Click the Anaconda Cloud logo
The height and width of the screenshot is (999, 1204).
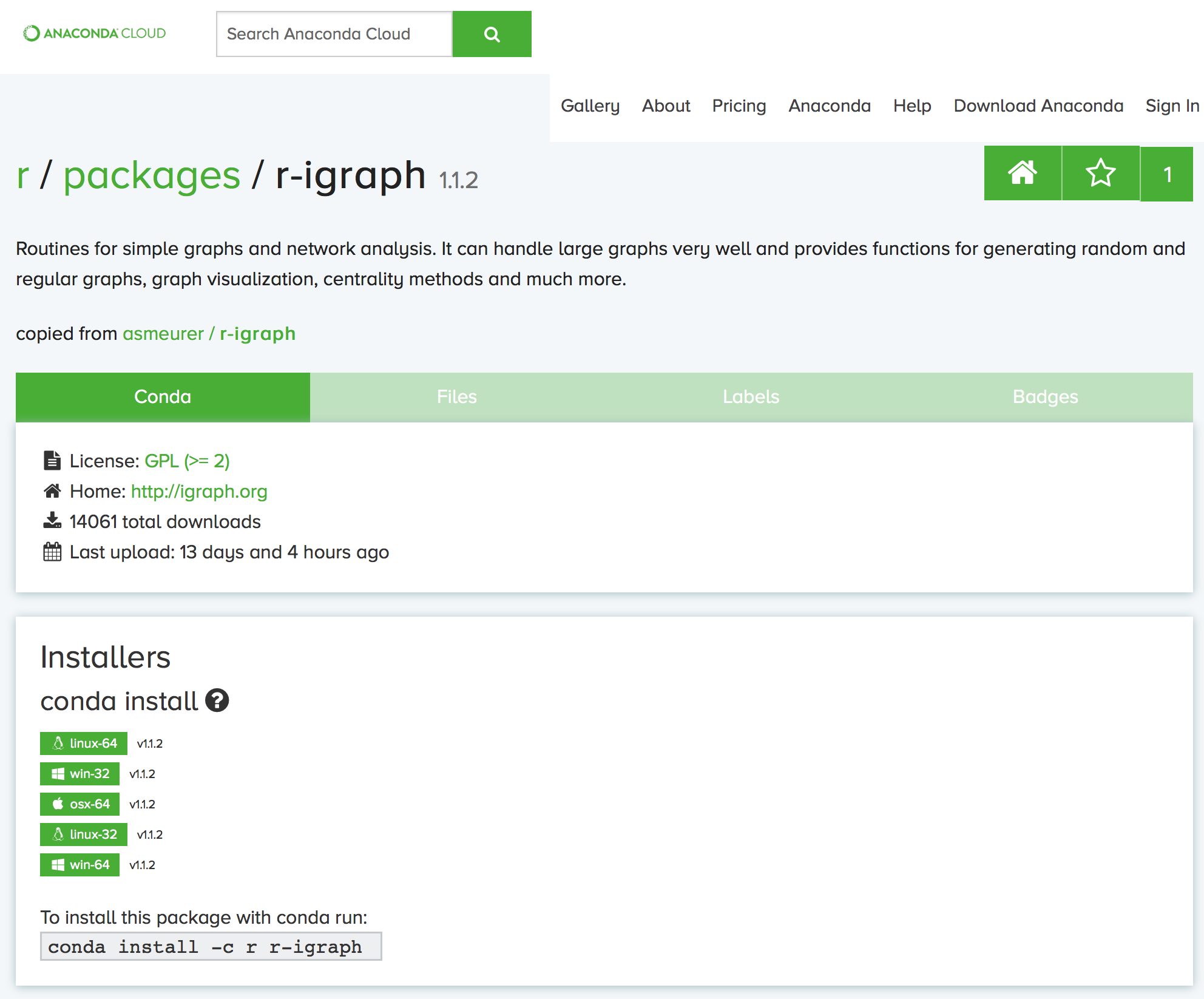[x=94, y=33]
